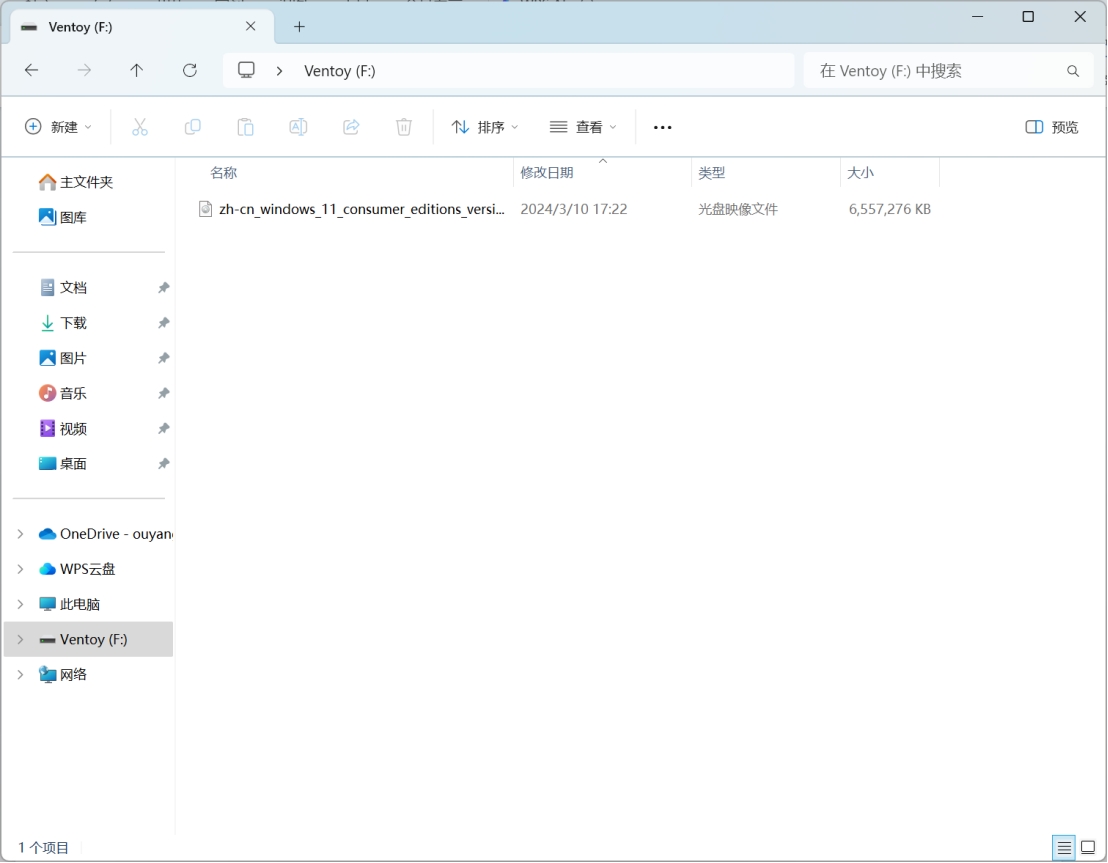This screenshot has width=1108, height=863.
Task: Open the 查看 view dropdown
Action: click(584, 127)
